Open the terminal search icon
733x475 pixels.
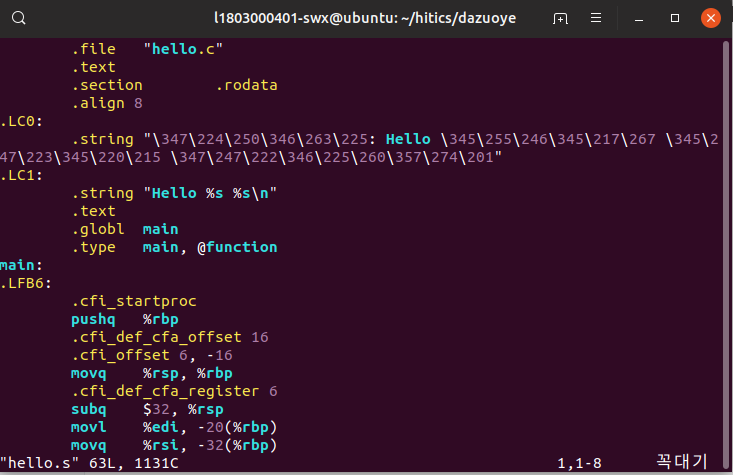(19, 18)
